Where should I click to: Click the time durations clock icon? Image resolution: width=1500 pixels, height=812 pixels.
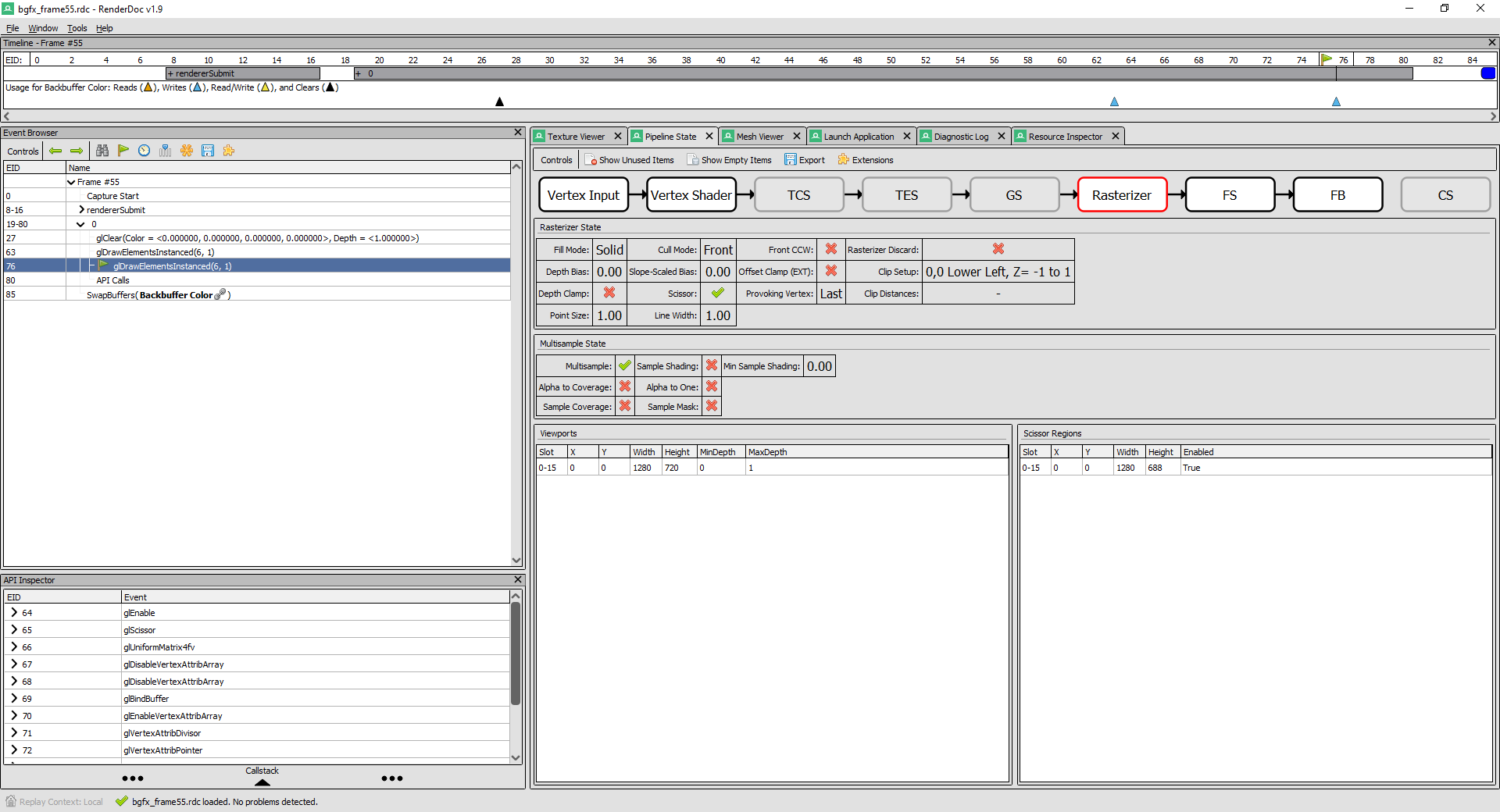144,151
